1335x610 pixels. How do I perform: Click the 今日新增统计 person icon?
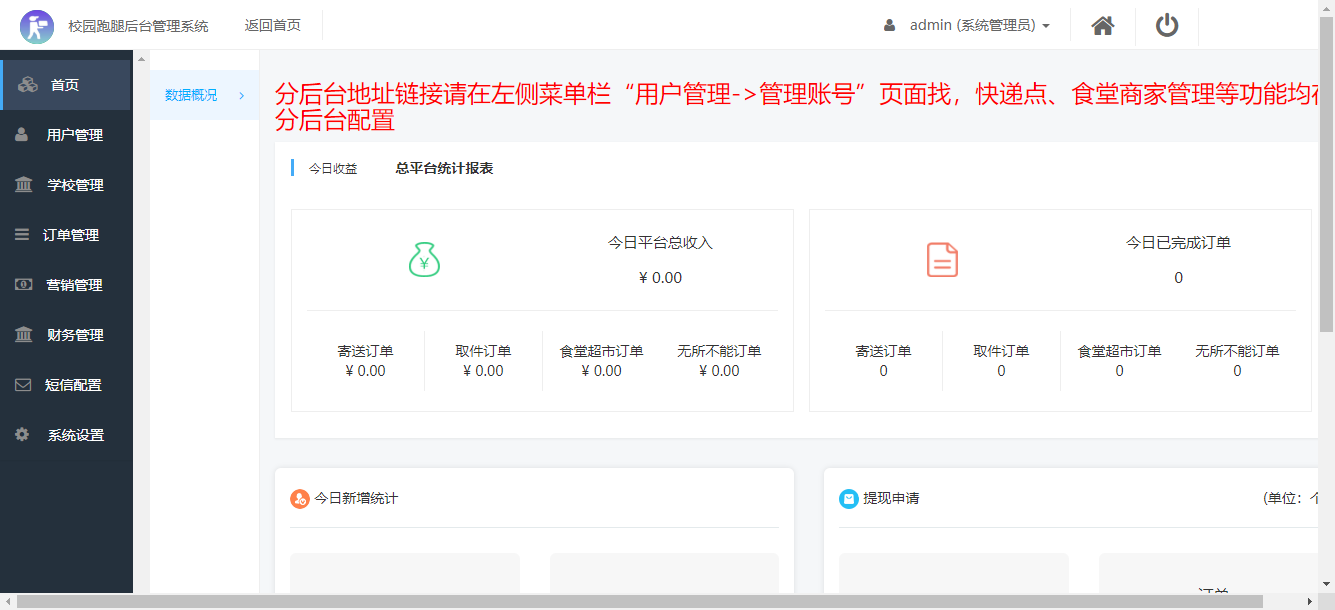pos(299,497)
